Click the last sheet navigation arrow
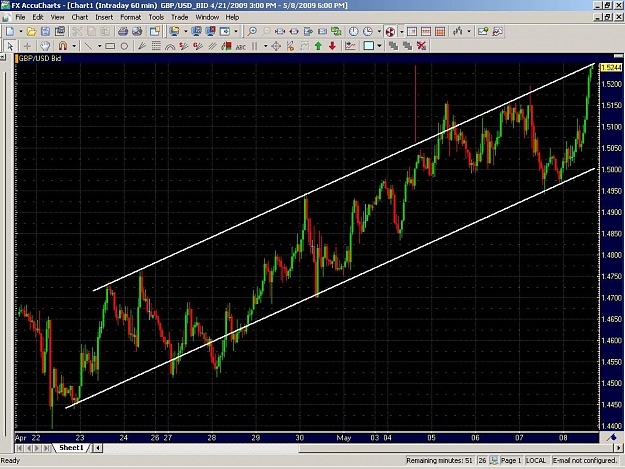The image size is (625, 469). coord(46,448)
